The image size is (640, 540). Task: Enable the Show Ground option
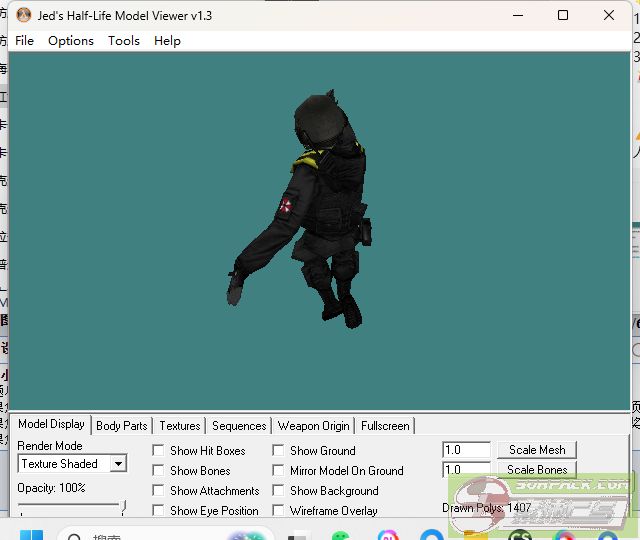[278, 451]
